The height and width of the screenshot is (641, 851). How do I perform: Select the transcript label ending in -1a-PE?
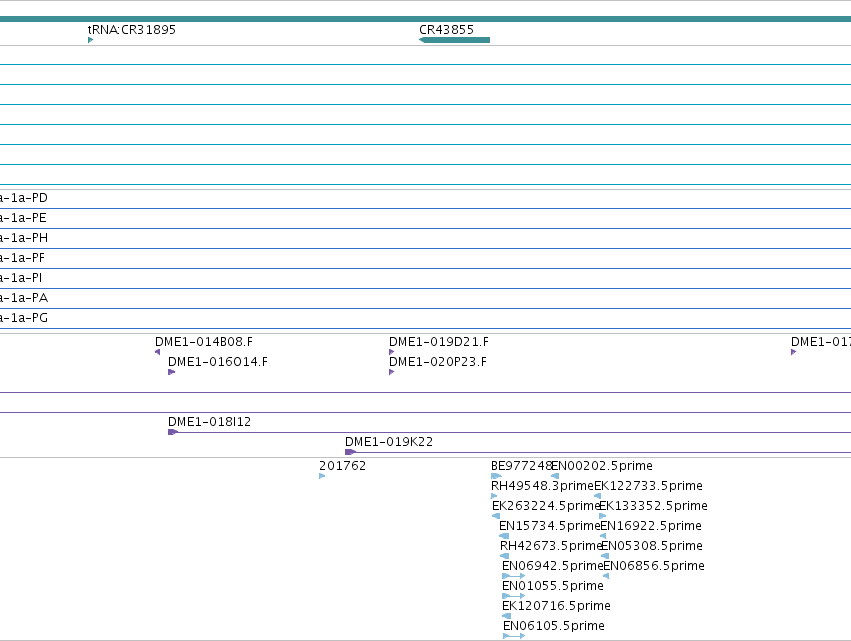(x=23, y=218)
